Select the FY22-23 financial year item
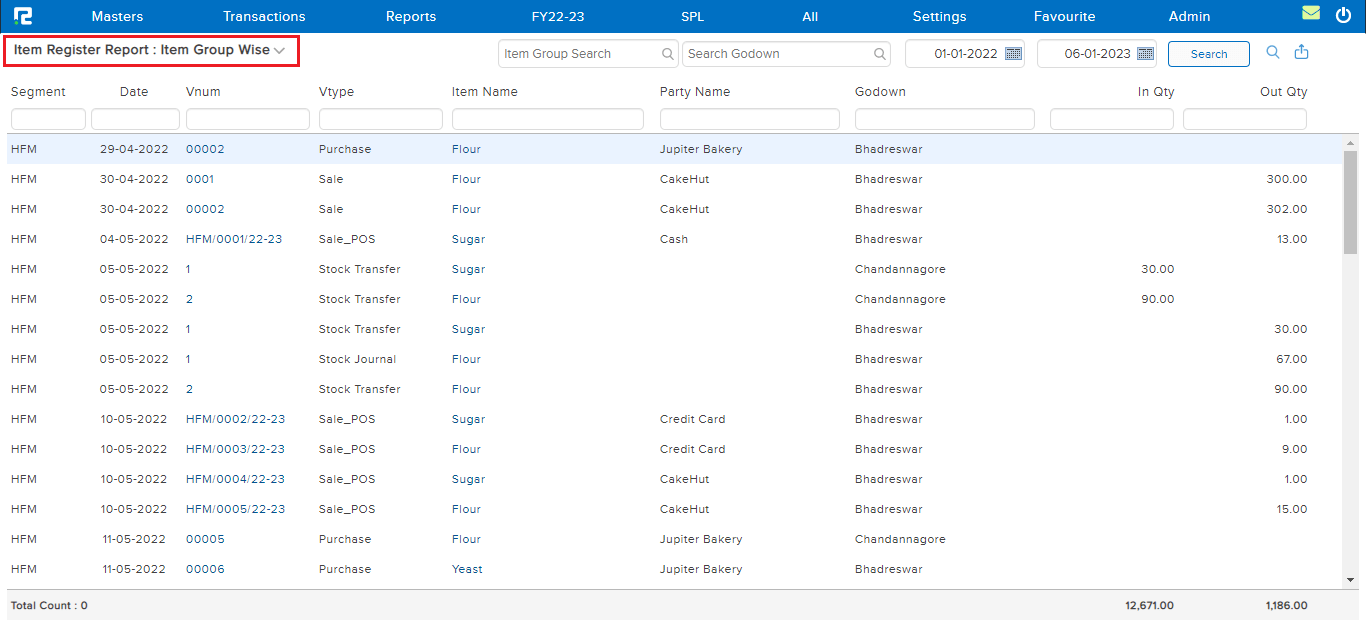The height and width of the screenshot is (625, 1366). pyautogui.click(x=558, y=16)
